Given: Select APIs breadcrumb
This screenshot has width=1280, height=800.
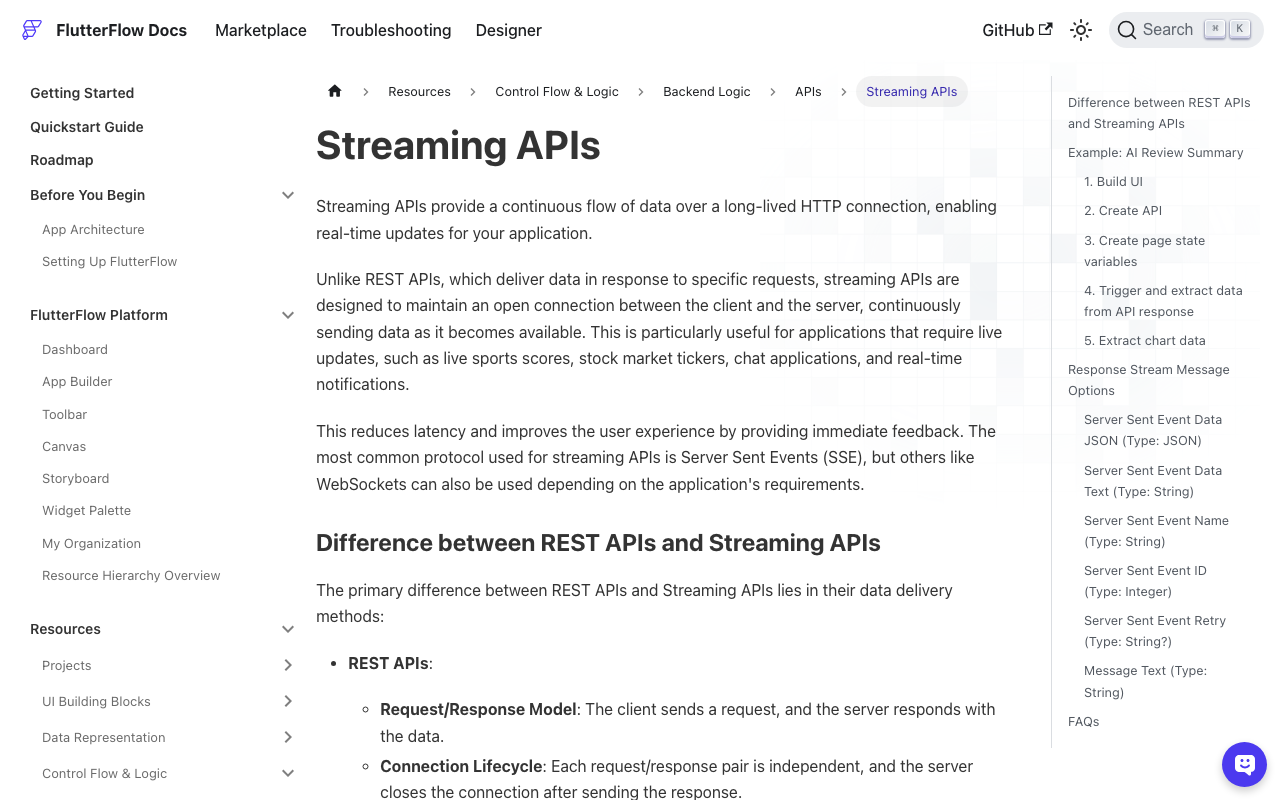Looking at the screenshot, I should [808, 91].
